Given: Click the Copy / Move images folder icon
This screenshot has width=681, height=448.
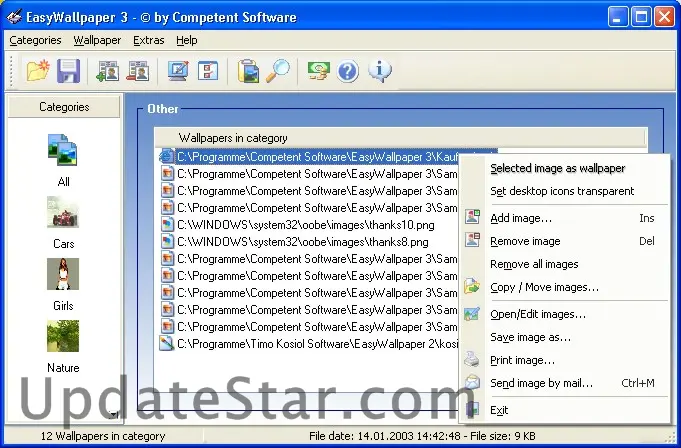Looking at the screenshot, I should pos(472,286).
